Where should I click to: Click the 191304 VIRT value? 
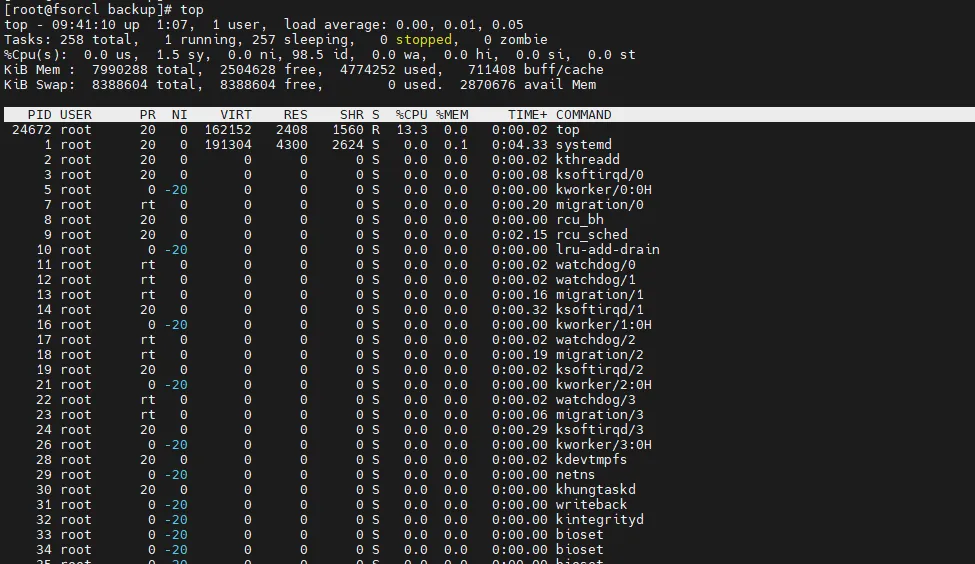[228, 145]
